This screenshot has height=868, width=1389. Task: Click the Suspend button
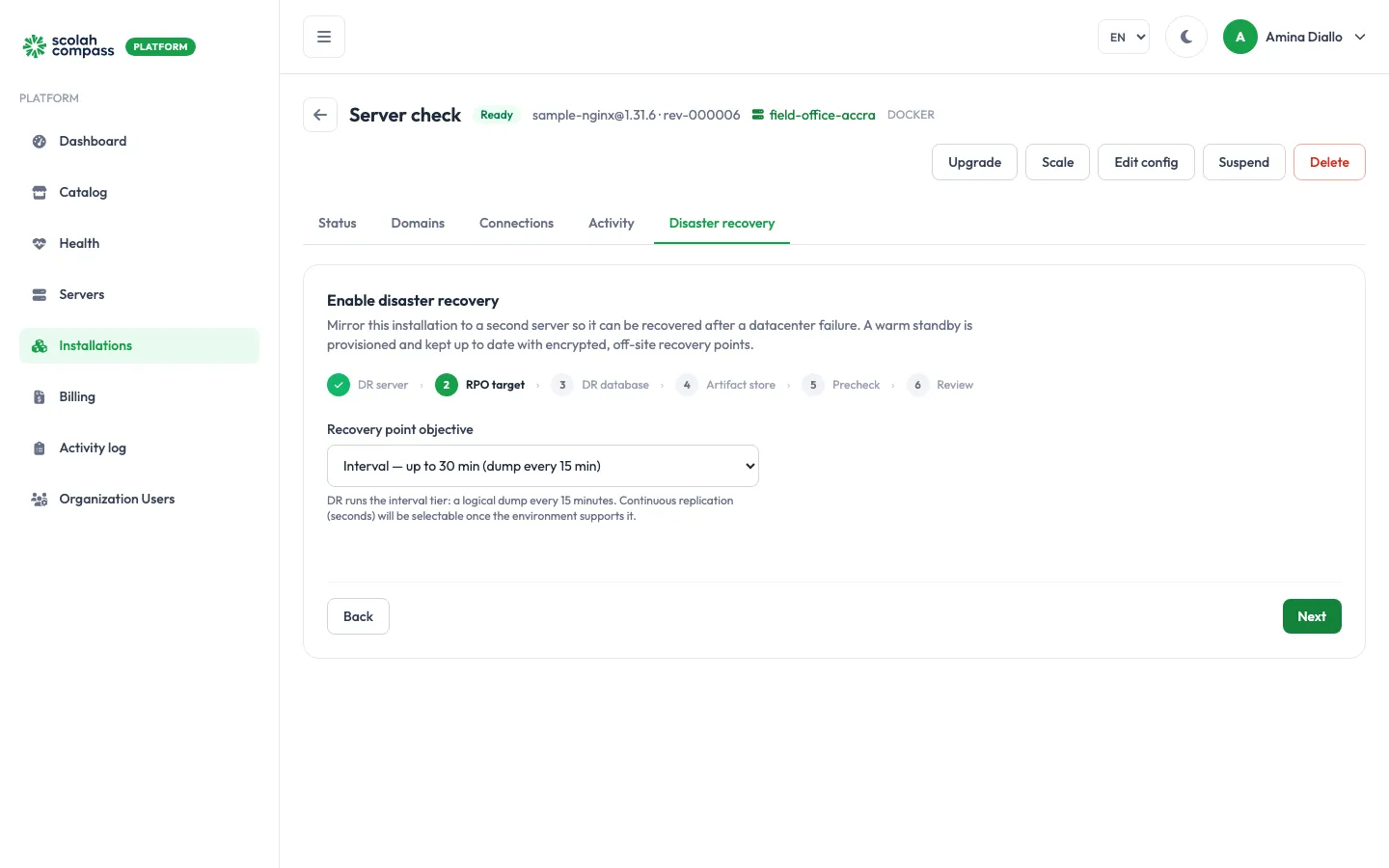1243,162
